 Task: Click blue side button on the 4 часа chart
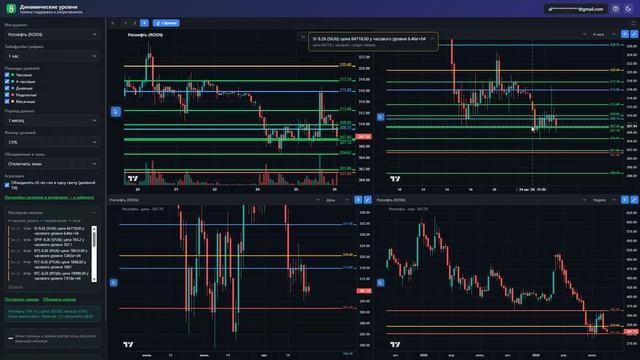click(380, 117)
